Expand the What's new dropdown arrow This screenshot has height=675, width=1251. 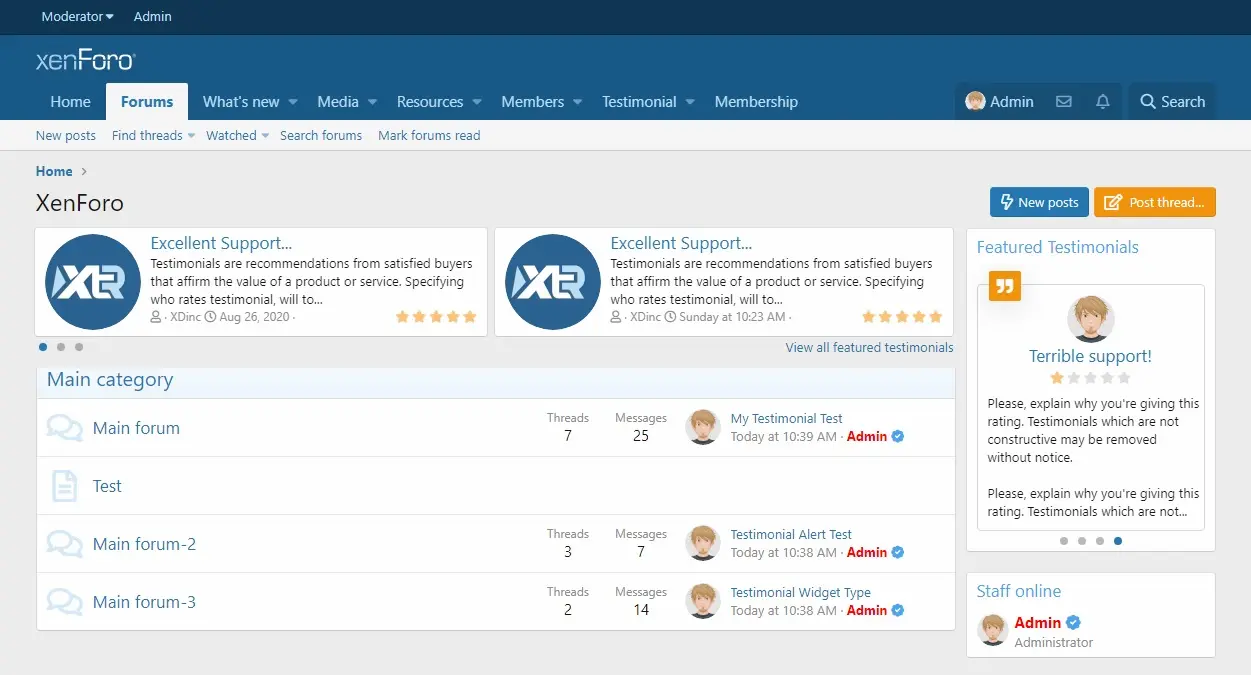coord(293,102)
